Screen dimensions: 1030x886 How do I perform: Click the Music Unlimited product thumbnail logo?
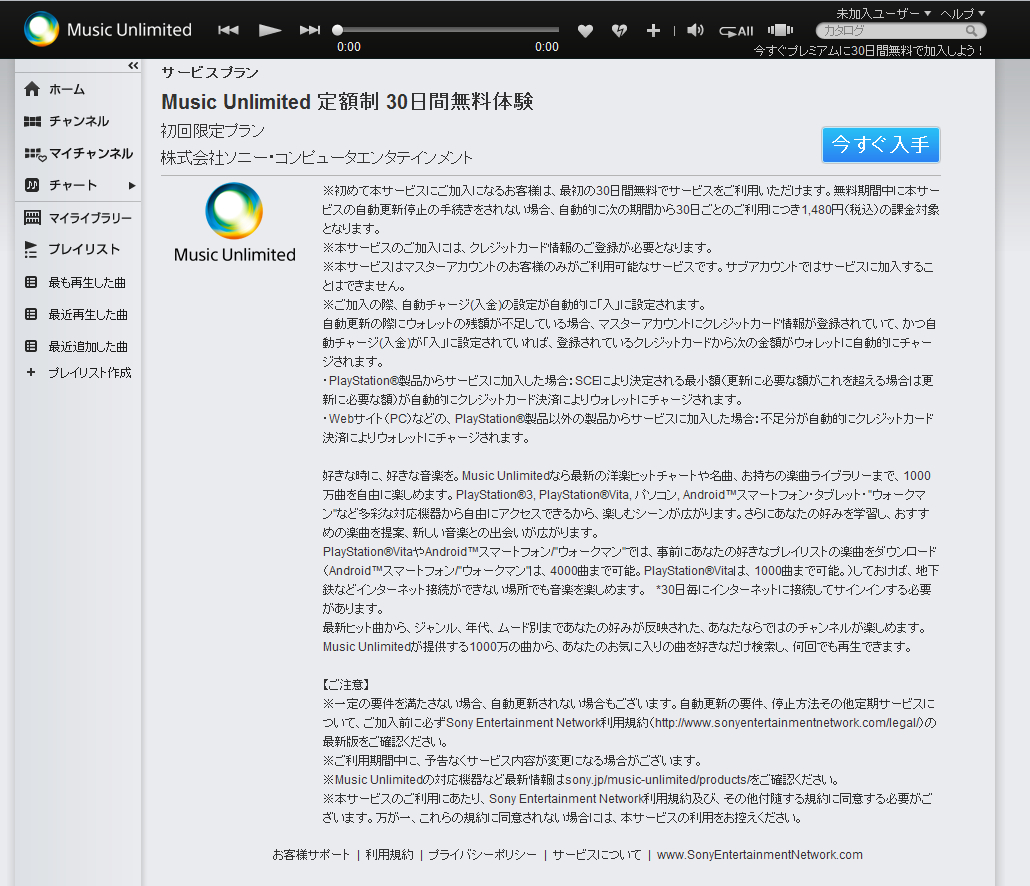[235, 223]
